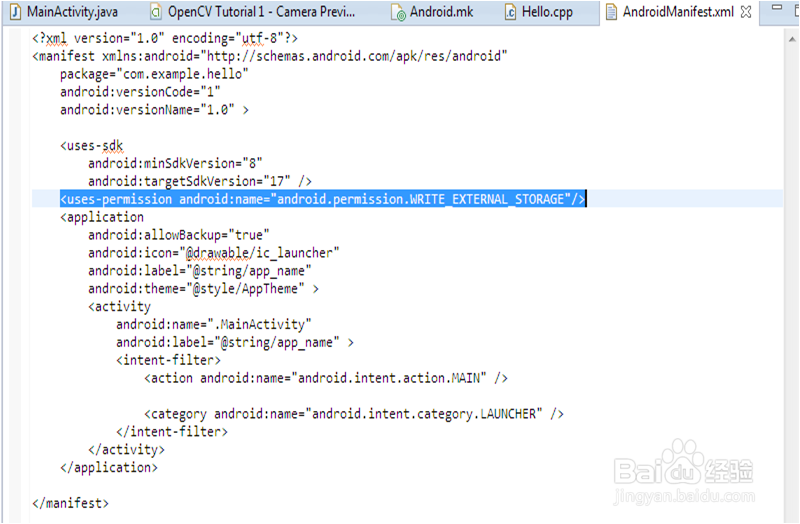Click the android:name=".MainActivity" line

pos(213,324)
